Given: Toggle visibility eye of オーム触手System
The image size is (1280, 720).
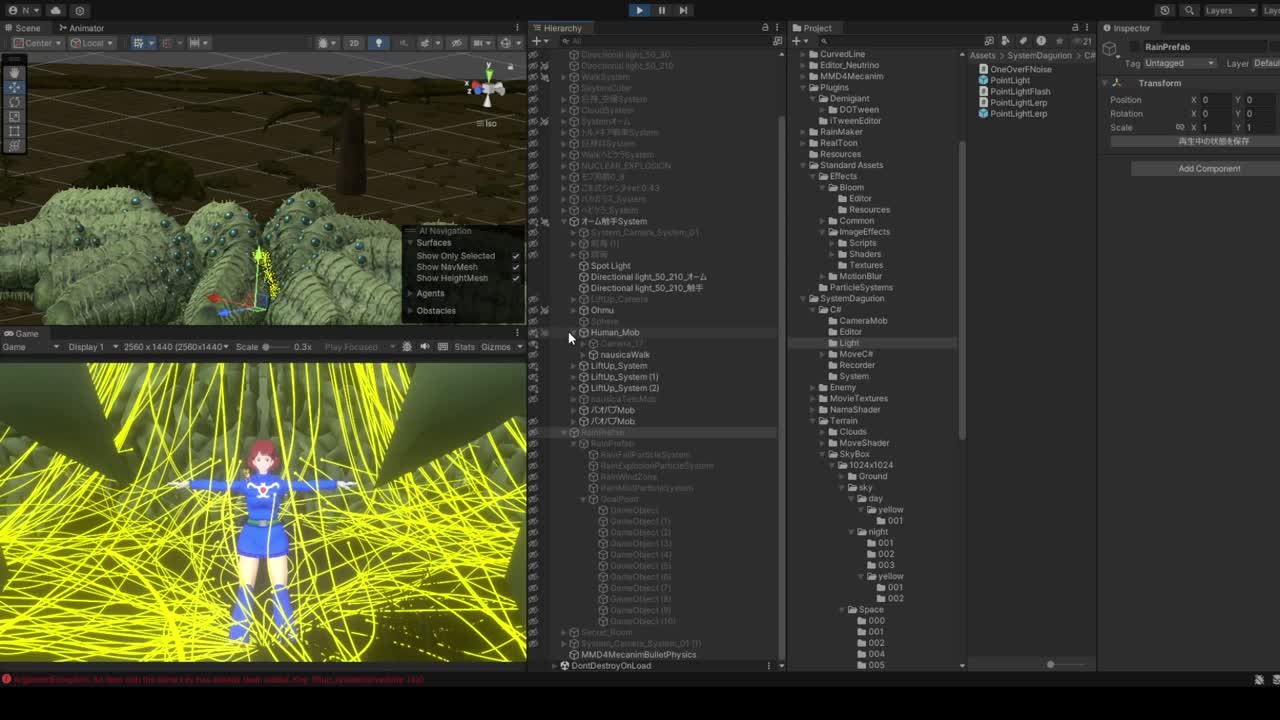Looking at the screenshot, I should pyautogui.click(x=533, y=221).
